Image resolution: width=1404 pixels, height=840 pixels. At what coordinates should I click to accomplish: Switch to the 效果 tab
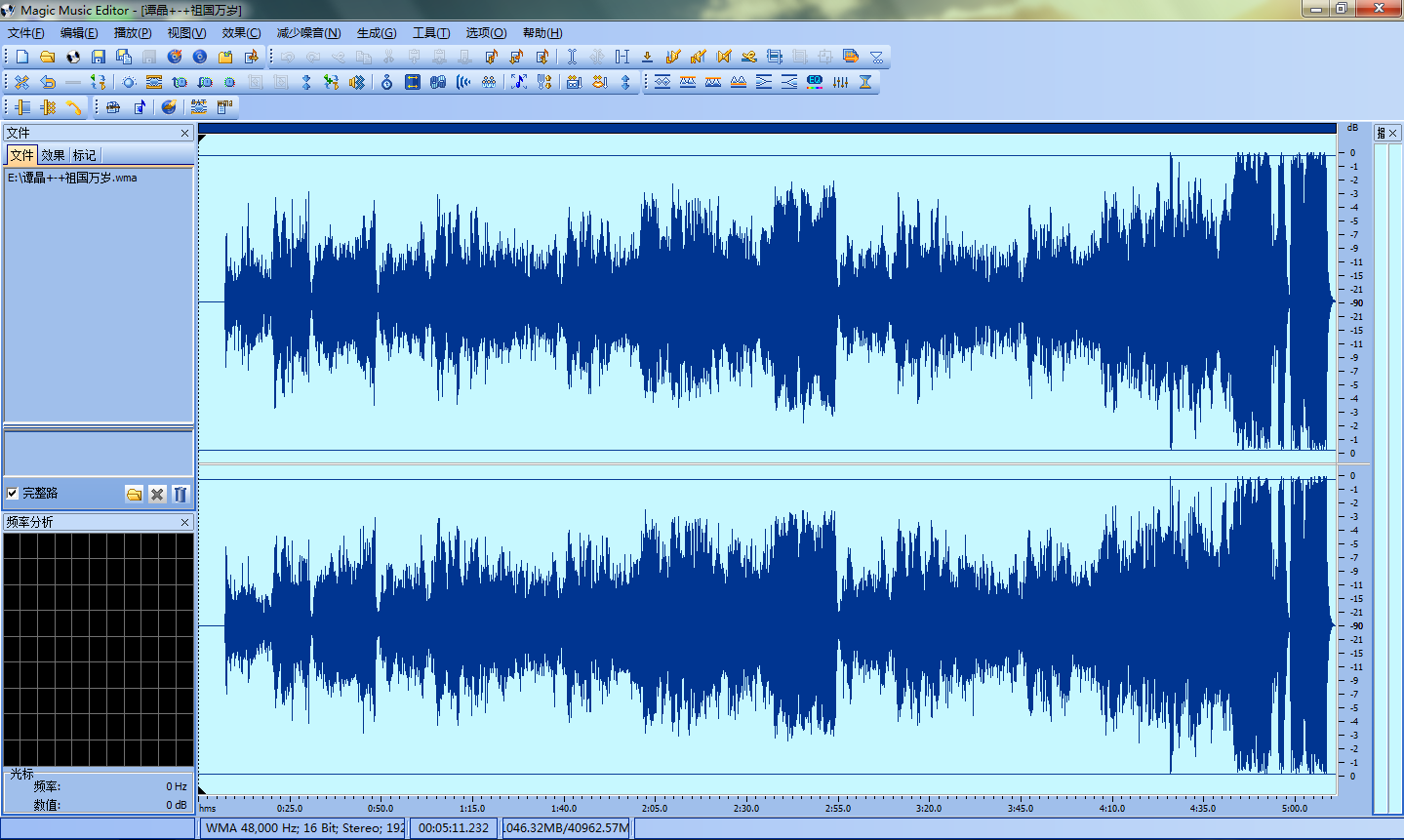click(x=53, y=155)
